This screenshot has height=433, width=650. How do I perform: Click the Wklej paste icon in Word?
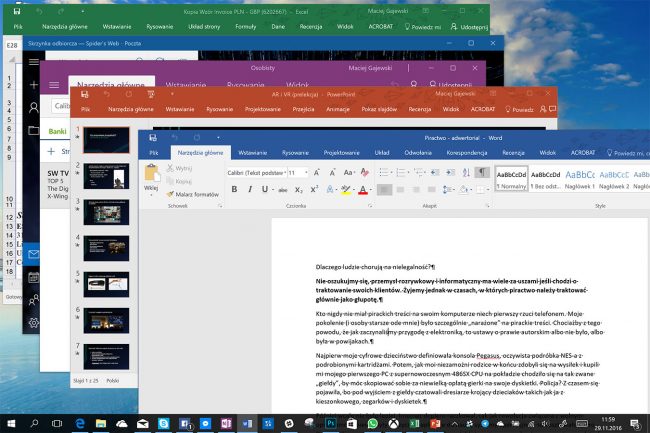152,173
